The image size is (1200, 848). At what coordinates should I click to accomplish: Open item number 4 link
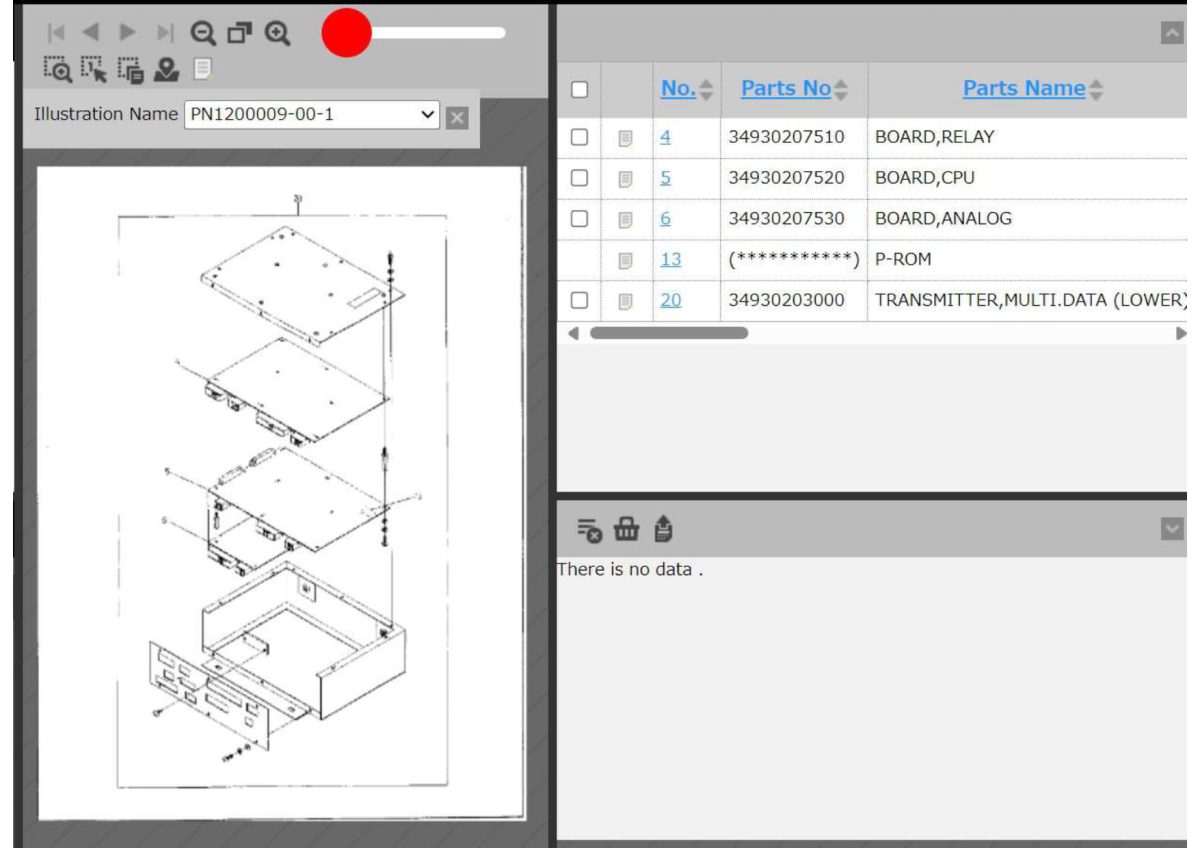click(x=665, y=137)
